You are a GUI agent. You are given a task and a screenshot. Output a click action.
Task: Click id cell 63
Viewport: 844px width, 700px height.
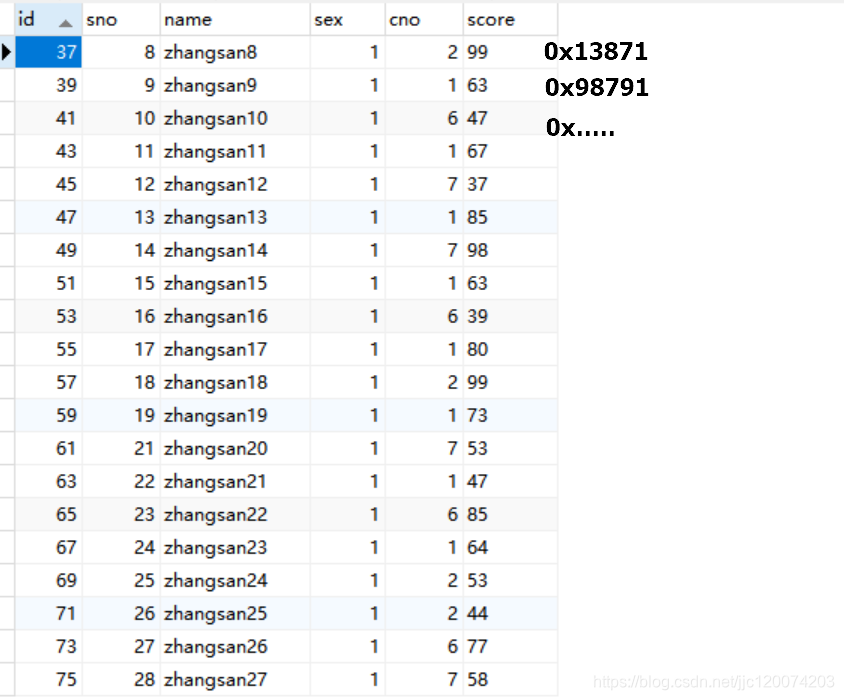(x=48, y=481)
